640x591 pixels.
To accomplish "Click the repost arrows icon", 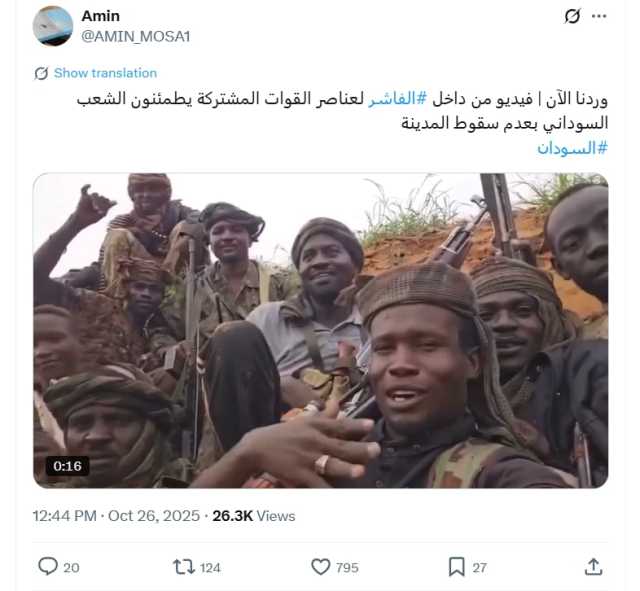I will pyautogui.click(x=184, y=567).
